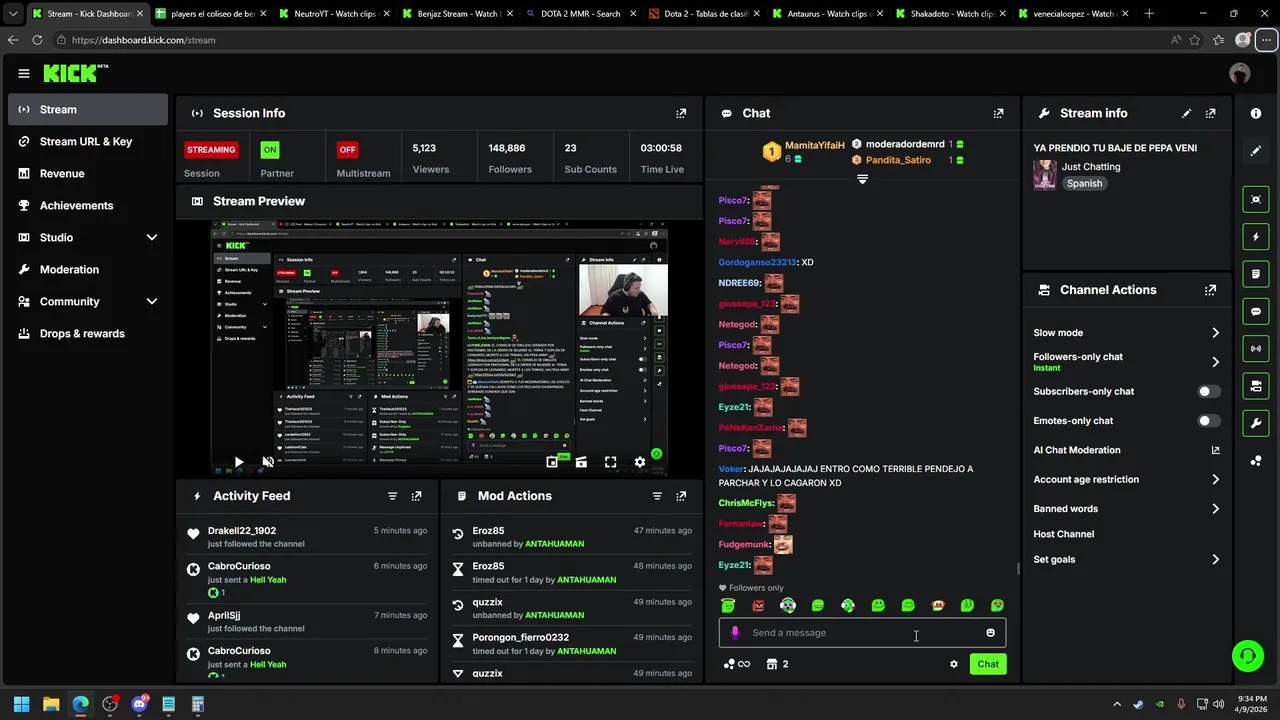This screenshot has width=1280, height=720.
Task: Insert the angry red emote
Action: [x=758, y=605]
